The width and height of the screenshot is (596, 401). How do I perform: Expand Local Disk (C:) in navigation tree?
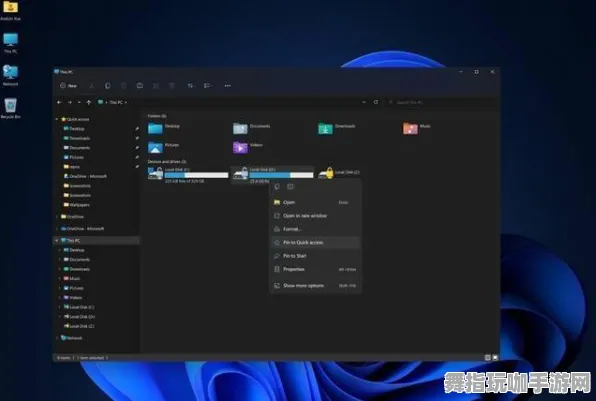(60, 307)
